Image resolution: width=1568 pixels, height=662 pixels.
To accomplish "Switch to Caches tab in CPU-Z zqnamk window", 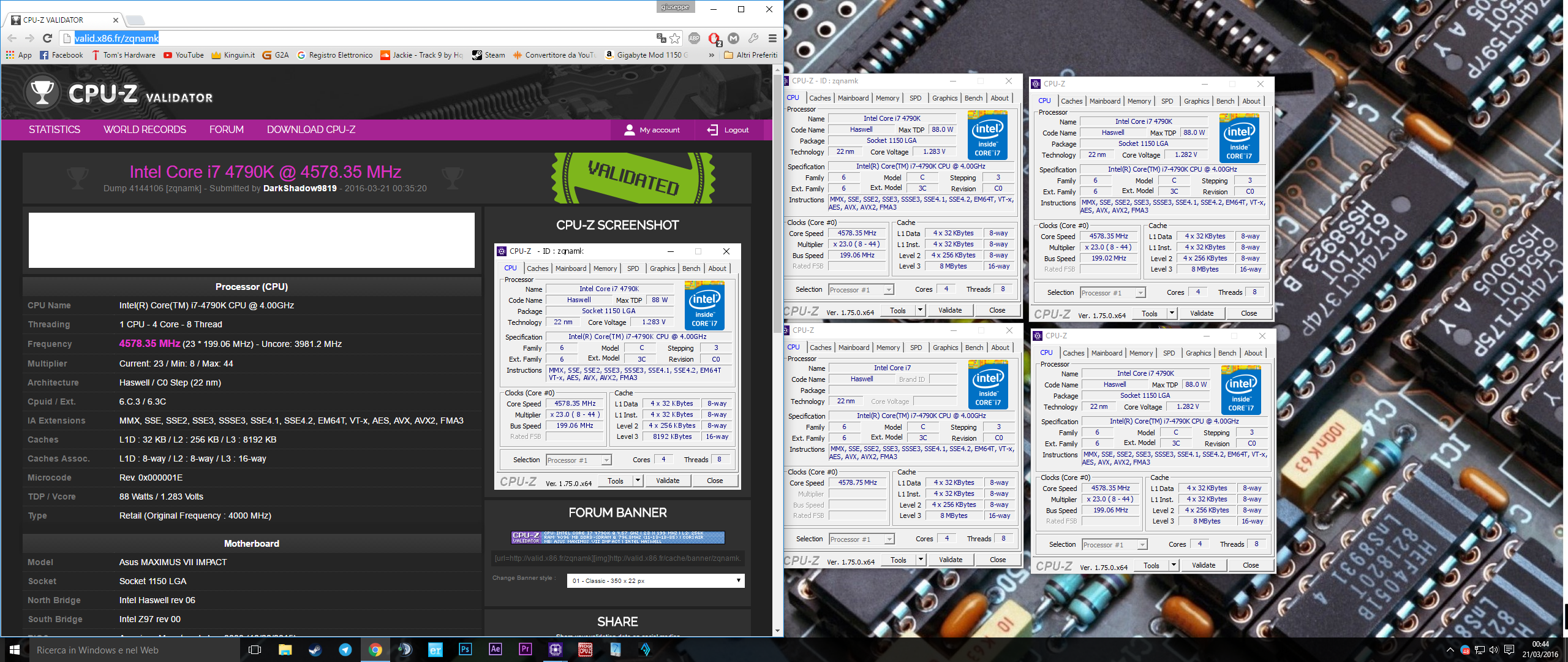I will [x=820, y=98].
